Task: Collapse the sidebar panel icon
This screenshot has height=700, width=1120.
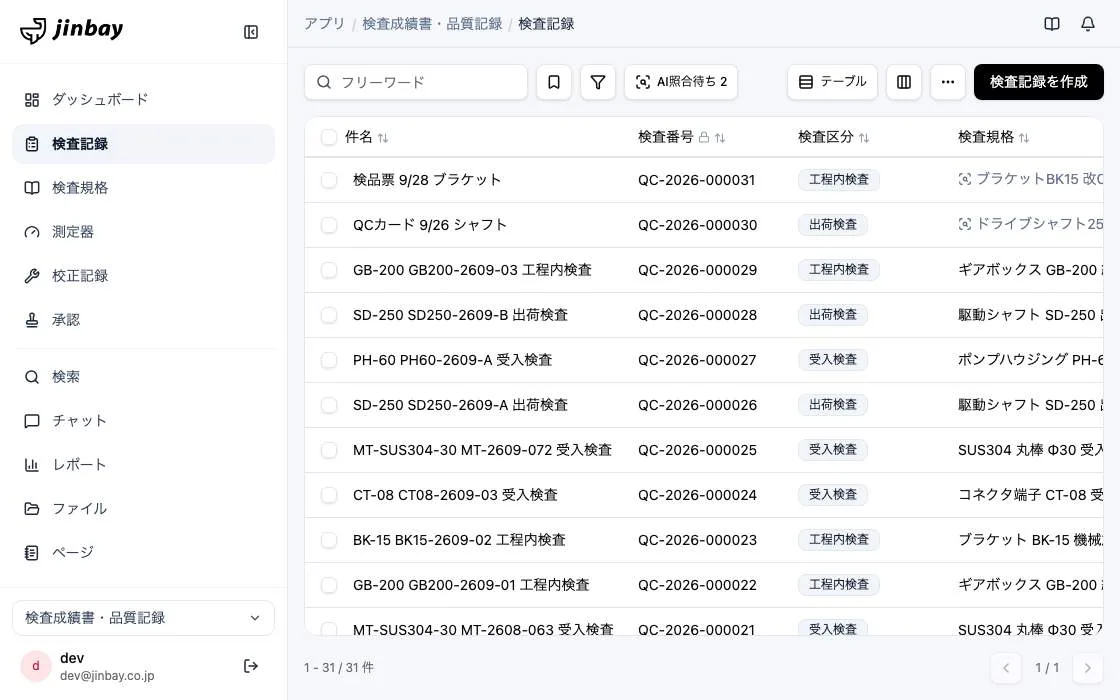Action: click(x=251, y=32)
